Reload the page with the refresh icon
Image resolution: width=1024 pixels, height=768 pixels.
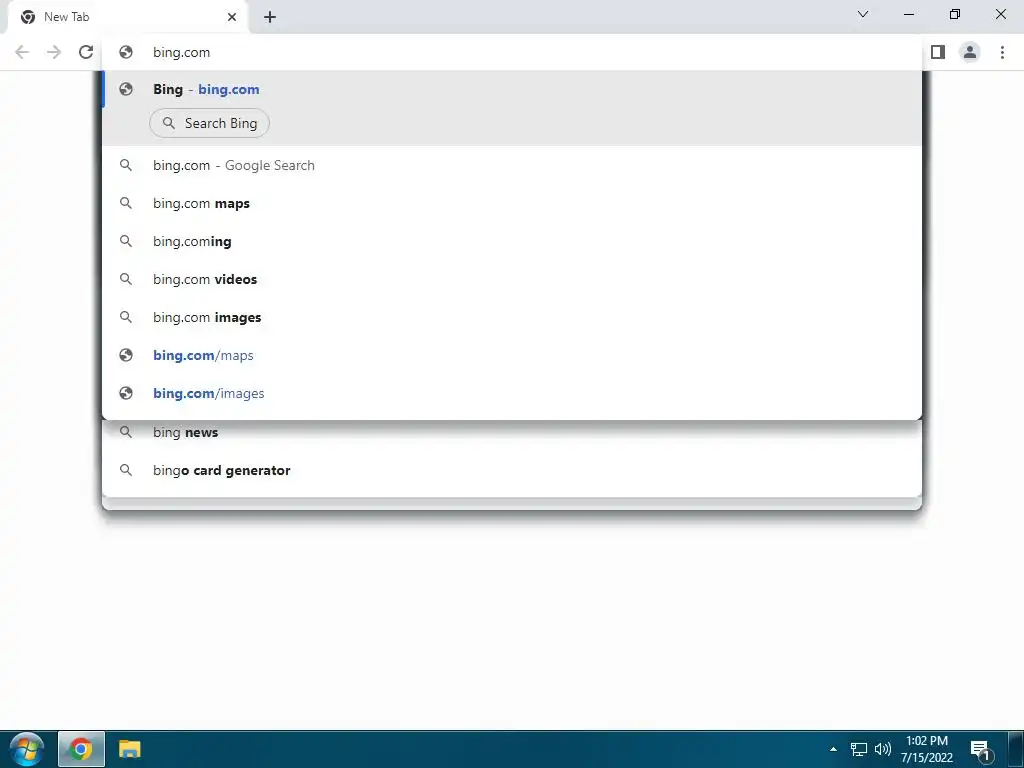point(86,52)
